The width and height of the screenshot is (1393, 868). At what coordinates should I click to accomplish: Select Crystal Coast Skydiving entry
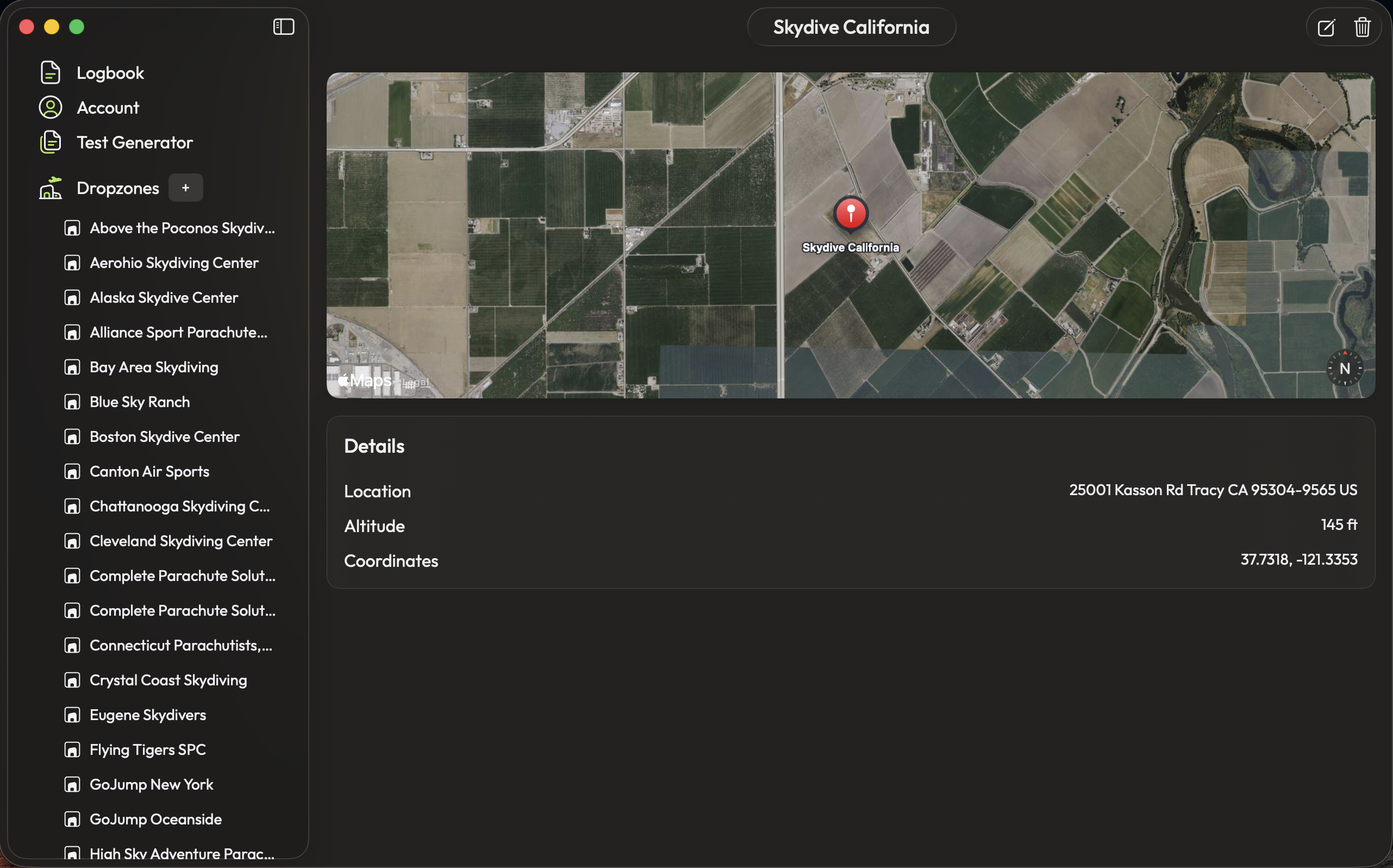[168, 680]
